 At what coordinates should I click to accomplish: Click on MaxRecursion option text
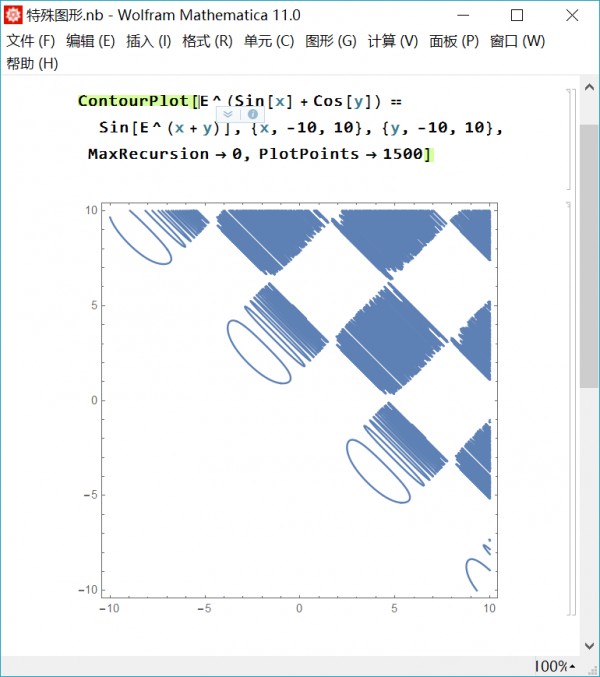148,154
